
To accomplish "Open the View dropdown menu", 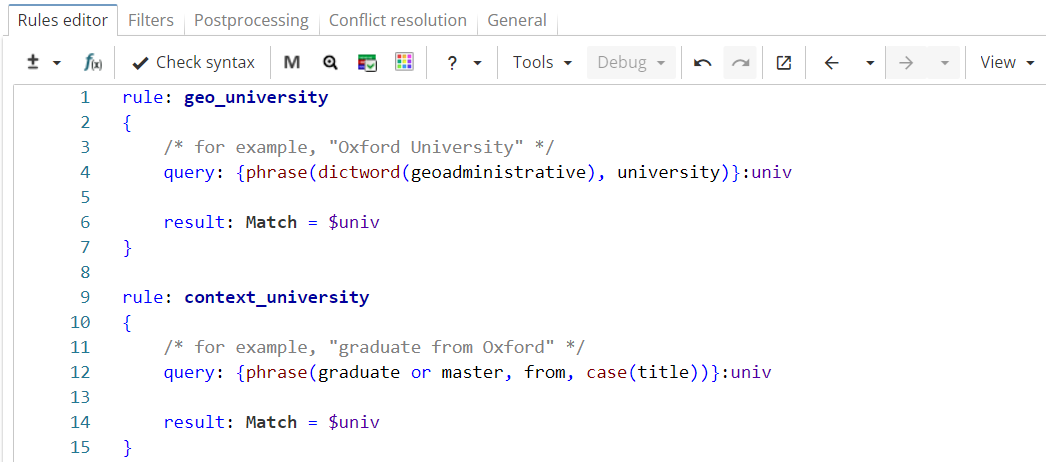I will point(1007,63).
